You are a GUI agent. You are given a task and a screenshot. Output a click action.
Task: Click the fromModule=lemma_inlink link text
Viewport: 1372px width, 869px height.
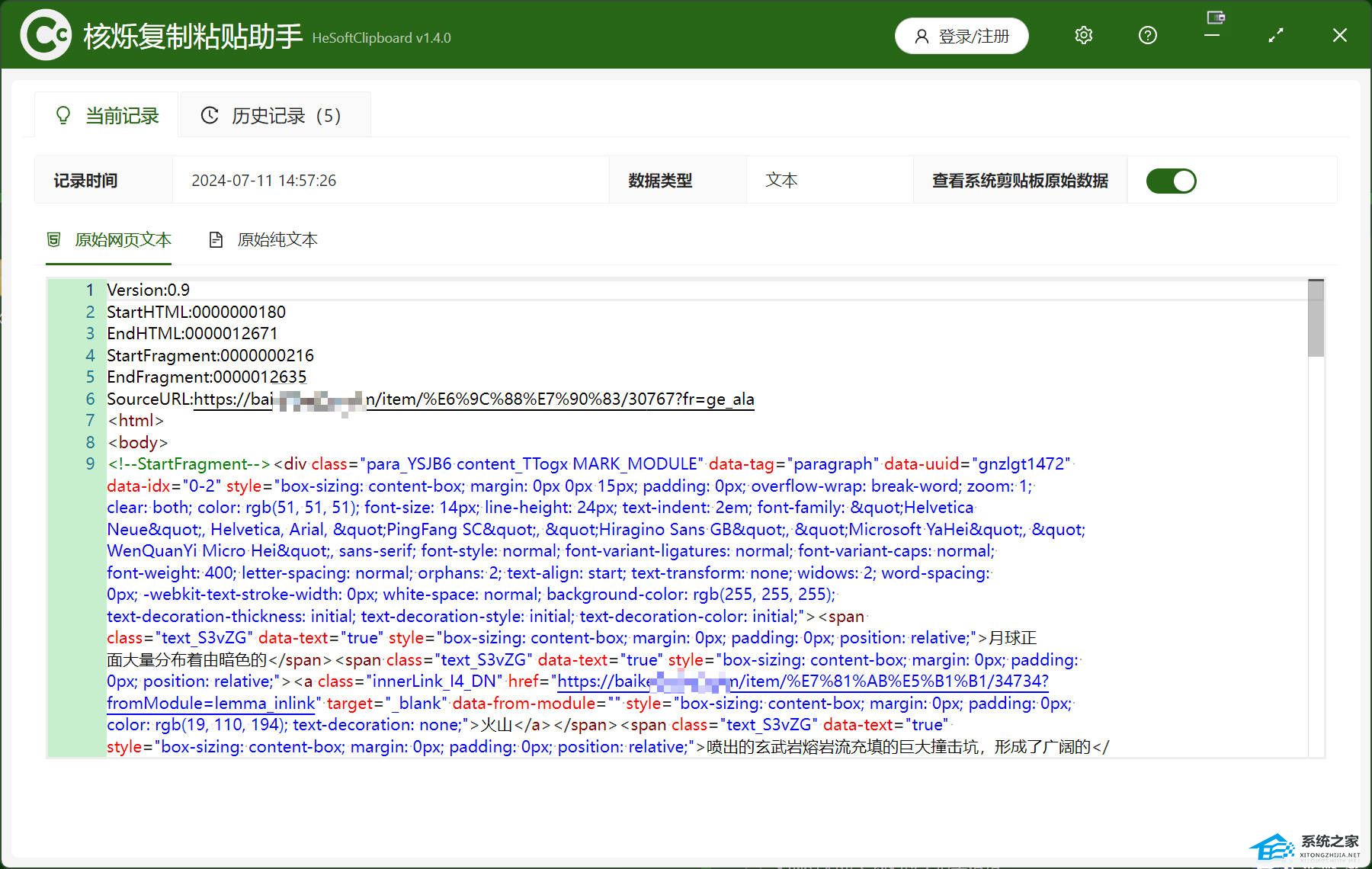pyautogui.click(x=211, y=704)
